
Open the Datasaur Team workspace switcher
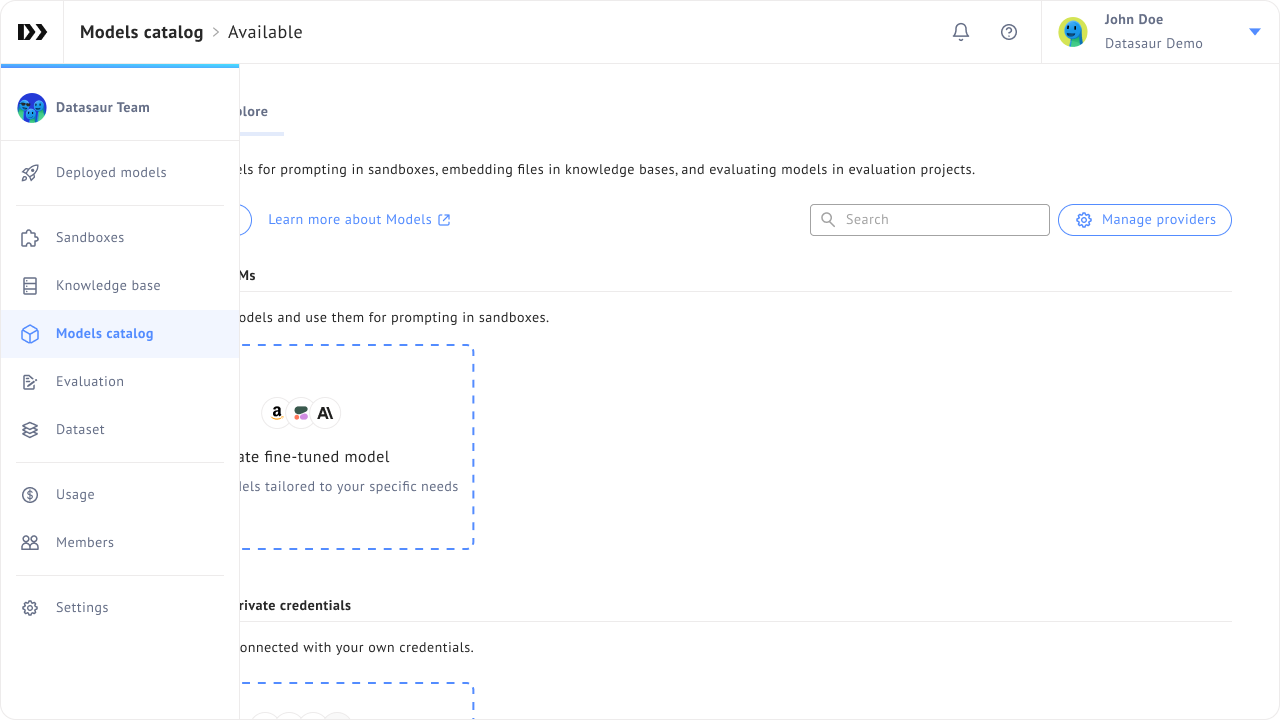102,108
